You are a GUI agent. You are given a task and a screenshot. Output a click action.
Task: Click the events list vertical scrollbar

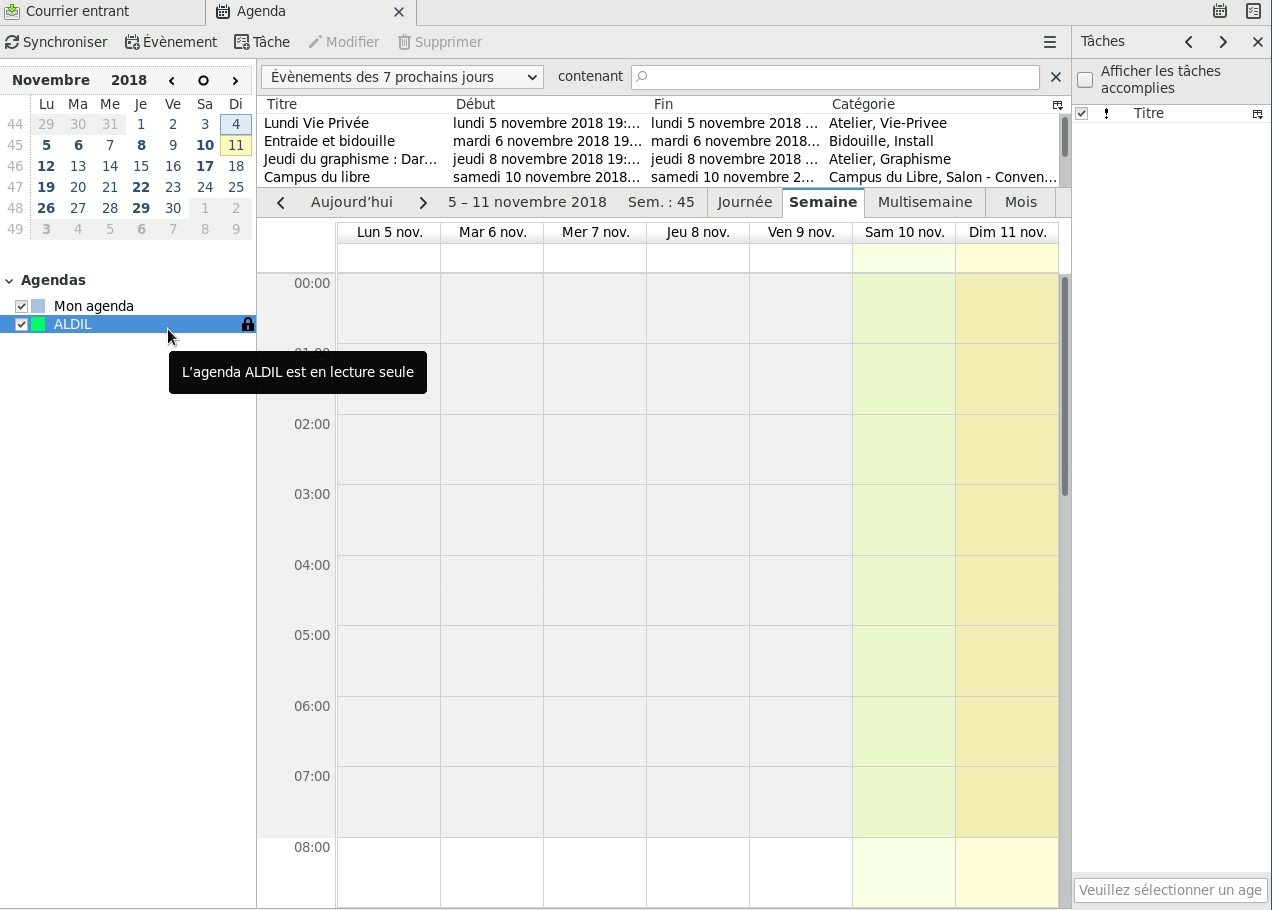click(1065, 136)
